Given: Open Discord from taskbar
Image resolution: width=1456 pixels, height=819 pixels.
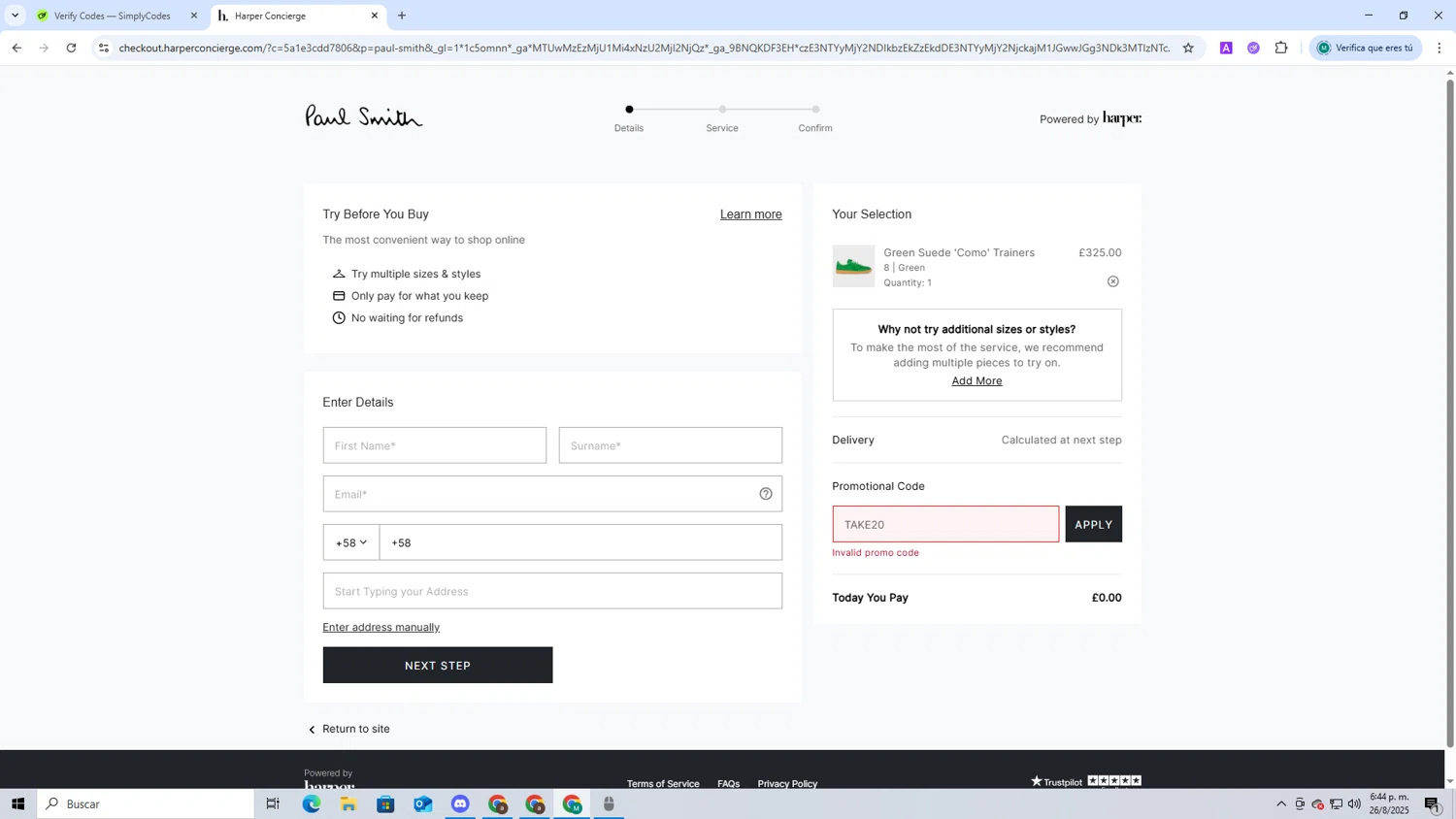Looking at the screenshot, I should coord(460,803).
